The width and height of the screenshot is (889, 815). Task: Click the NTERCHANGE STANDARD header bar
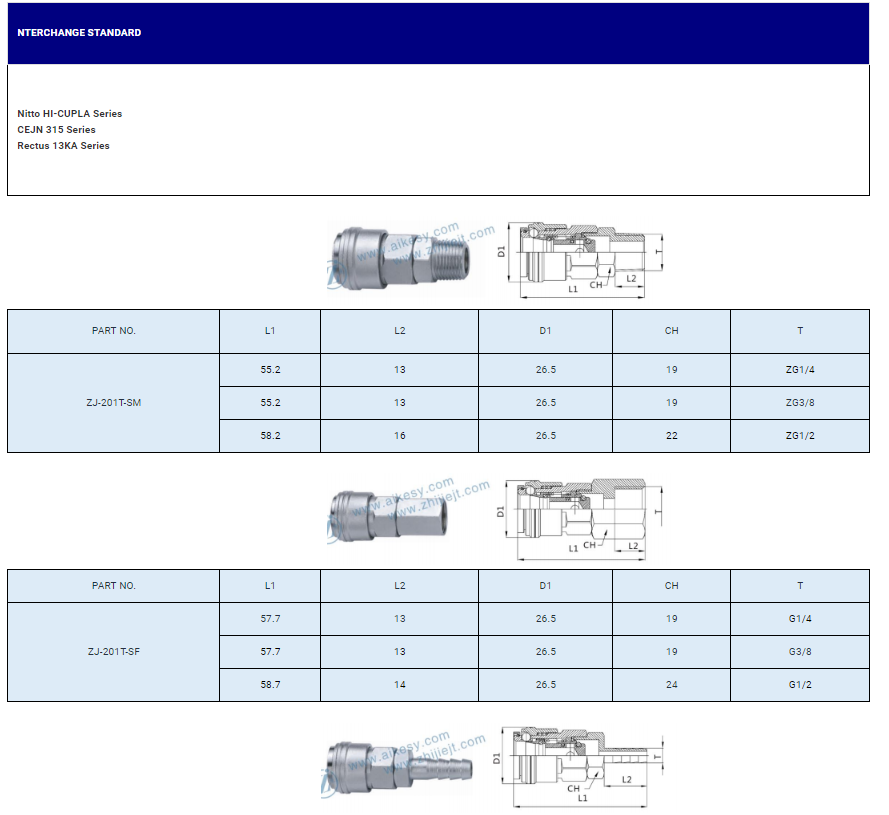[x=438, y=33]
